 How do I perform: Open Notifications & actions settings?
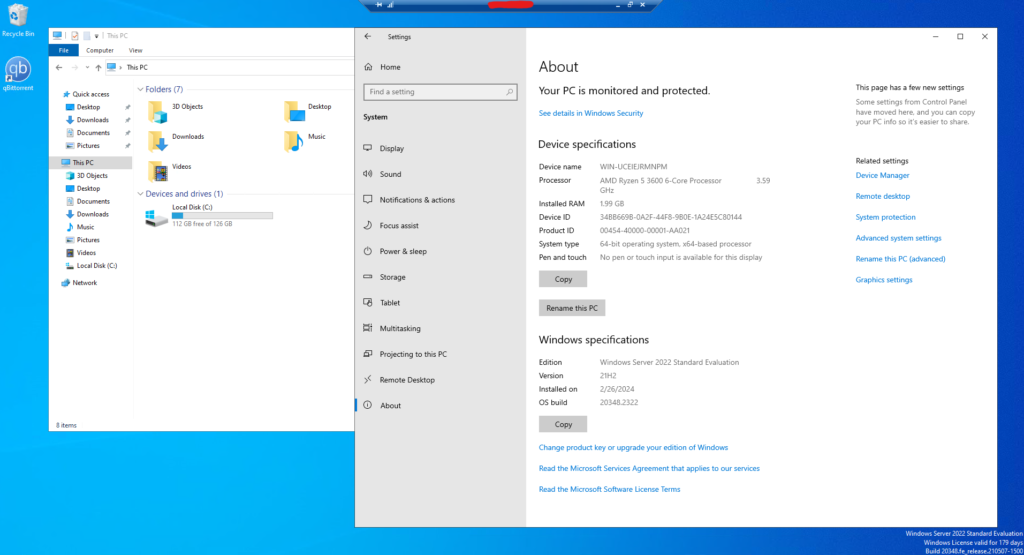pos(417,200)
